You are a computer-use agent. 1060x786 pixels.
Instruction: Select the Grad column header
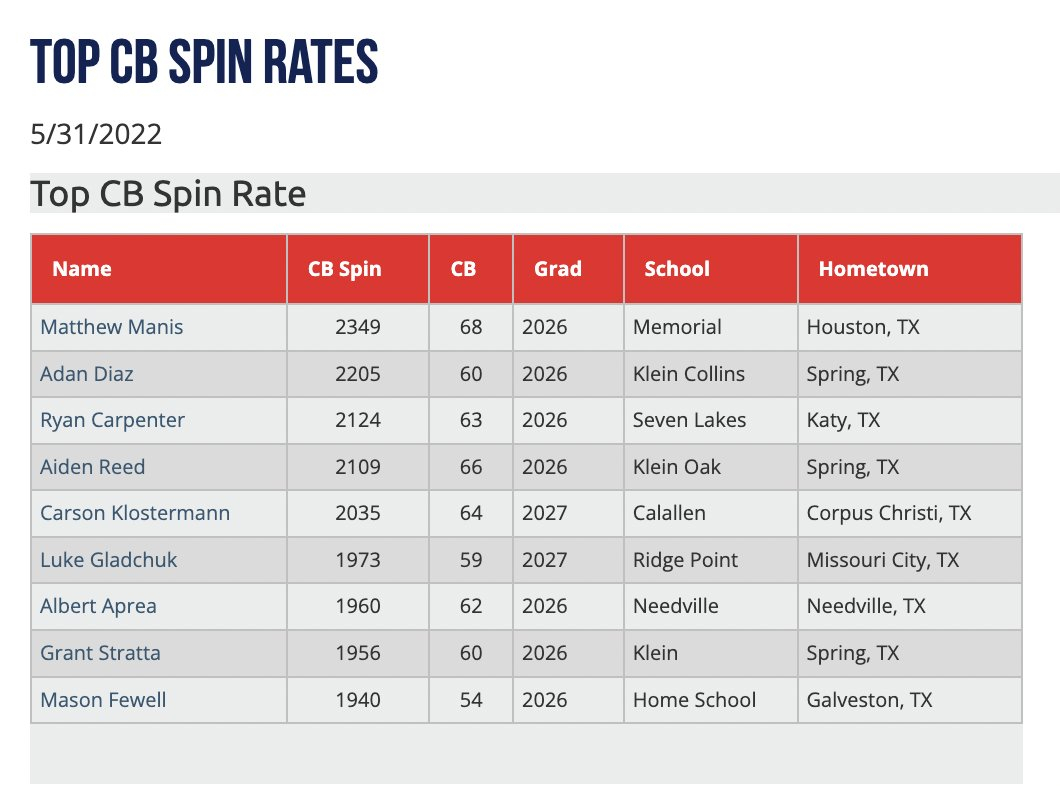558,269
